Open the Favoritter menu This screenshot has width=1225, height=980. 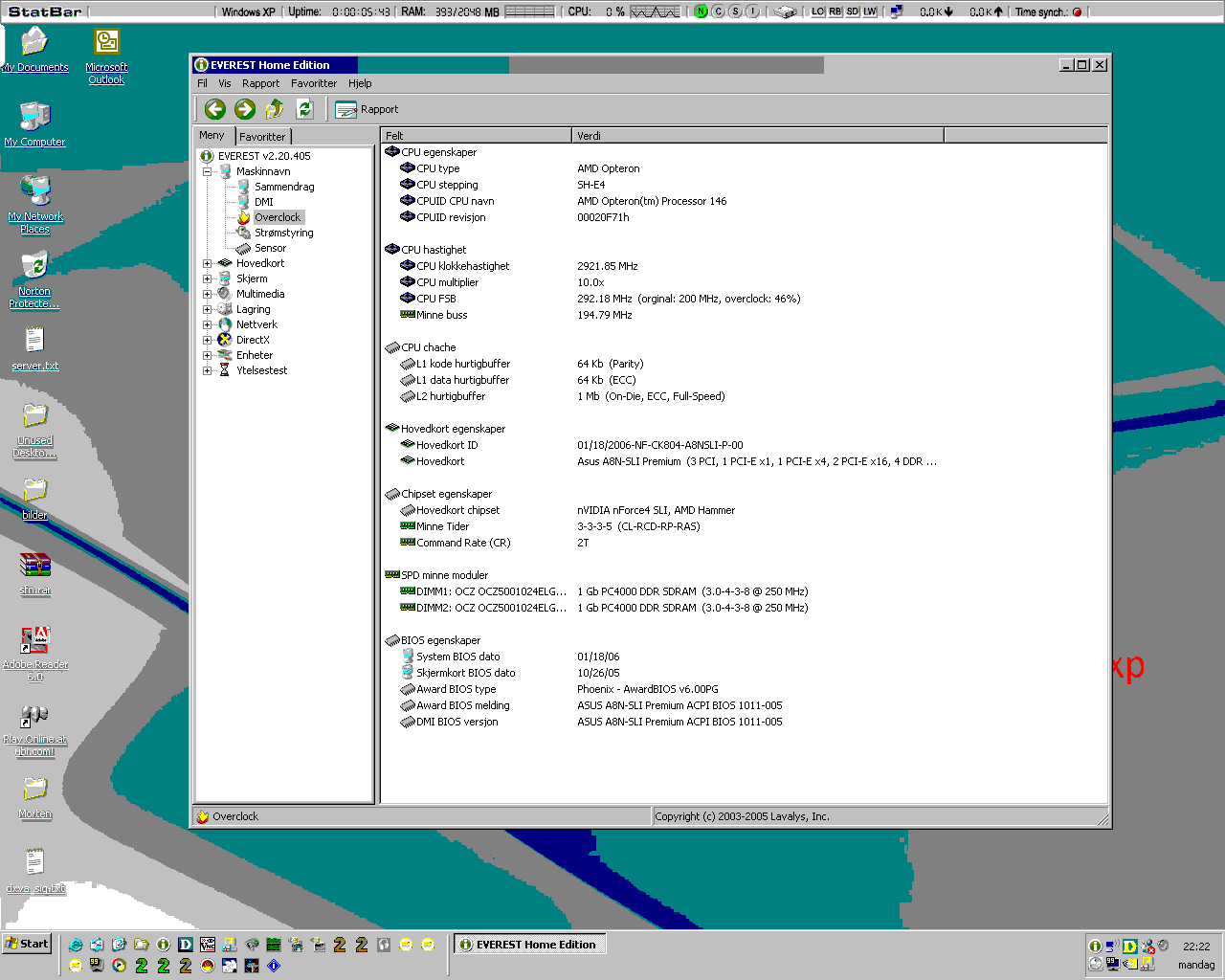pyautogui.click(x=313, y=83)
